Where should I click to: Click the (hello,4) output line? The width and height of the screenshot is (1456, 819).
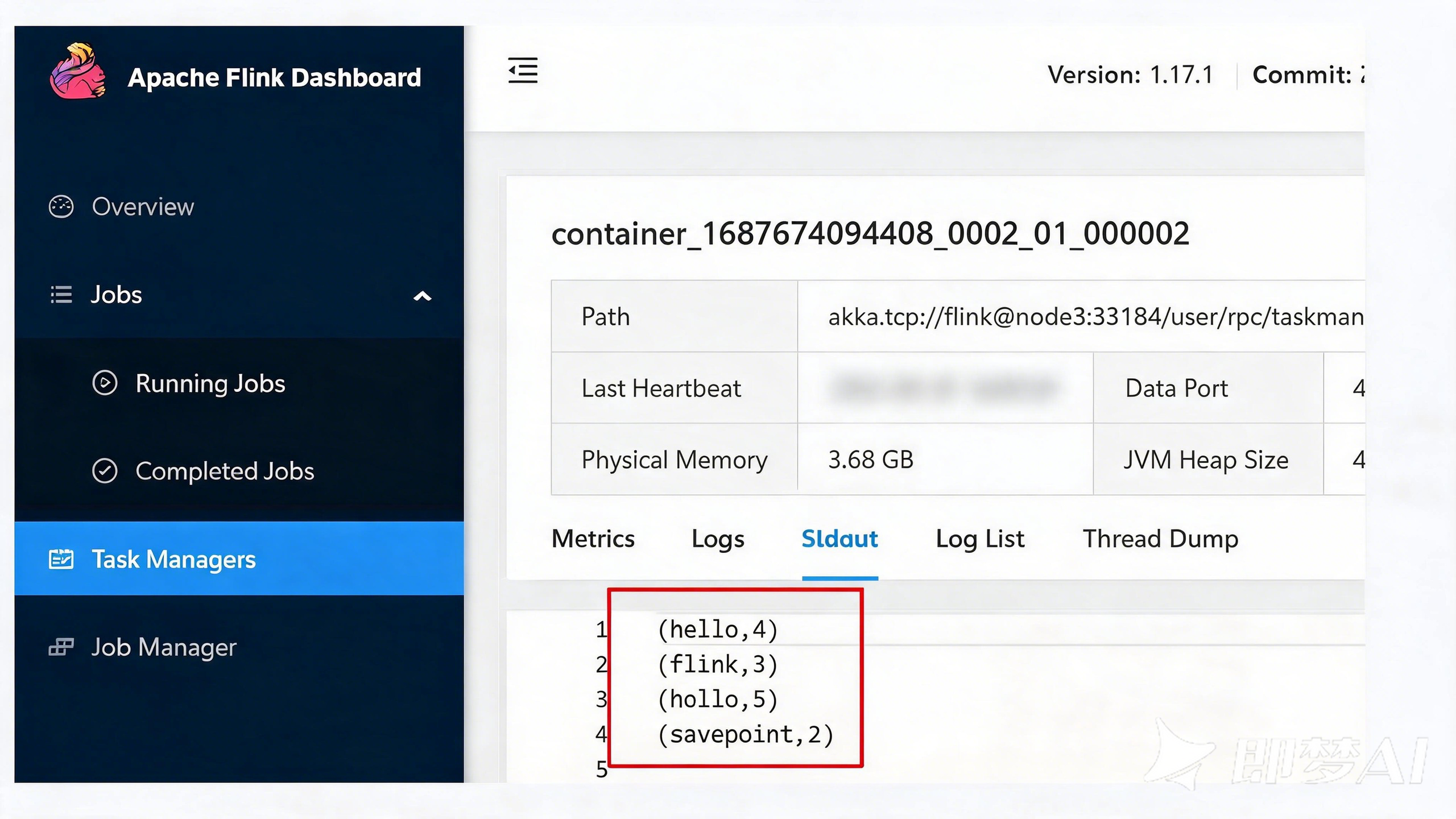coord(718,630)
